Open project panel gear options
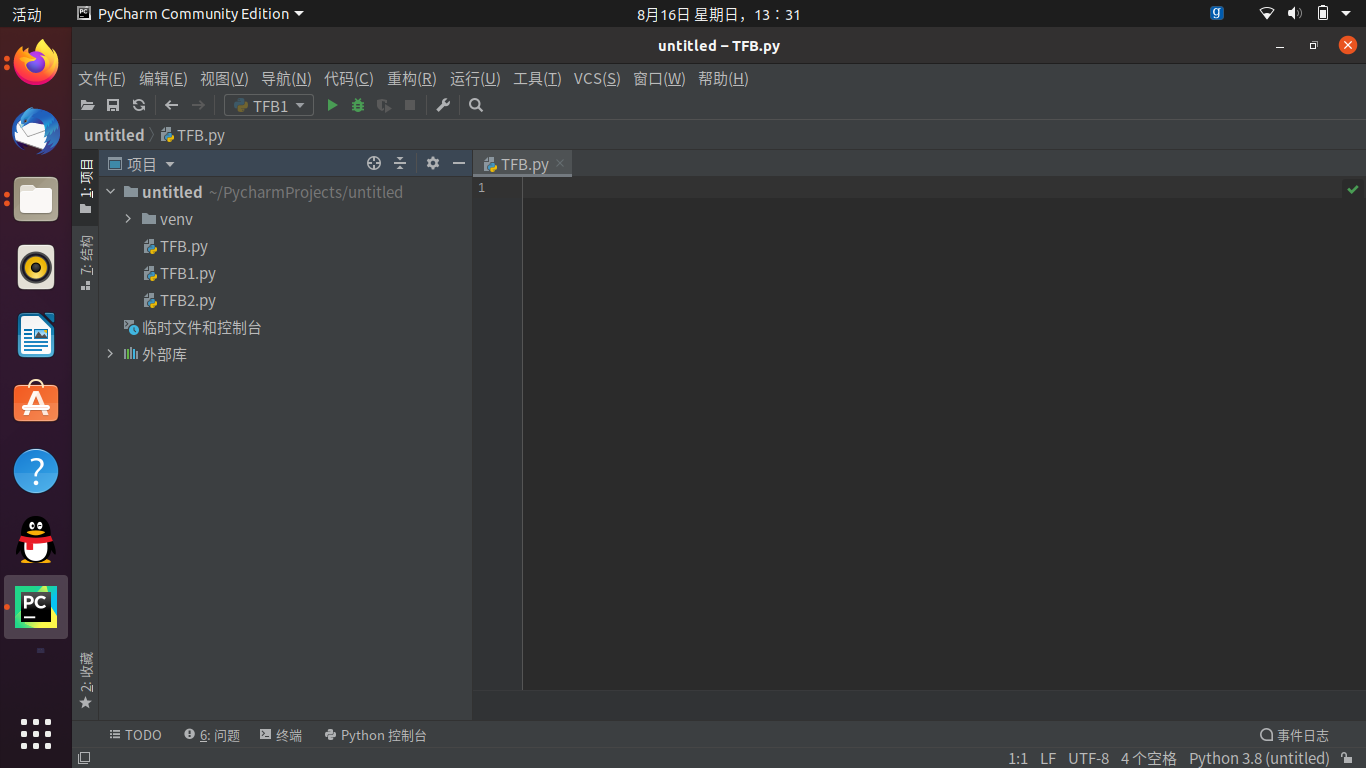 [x=433, y=163]
